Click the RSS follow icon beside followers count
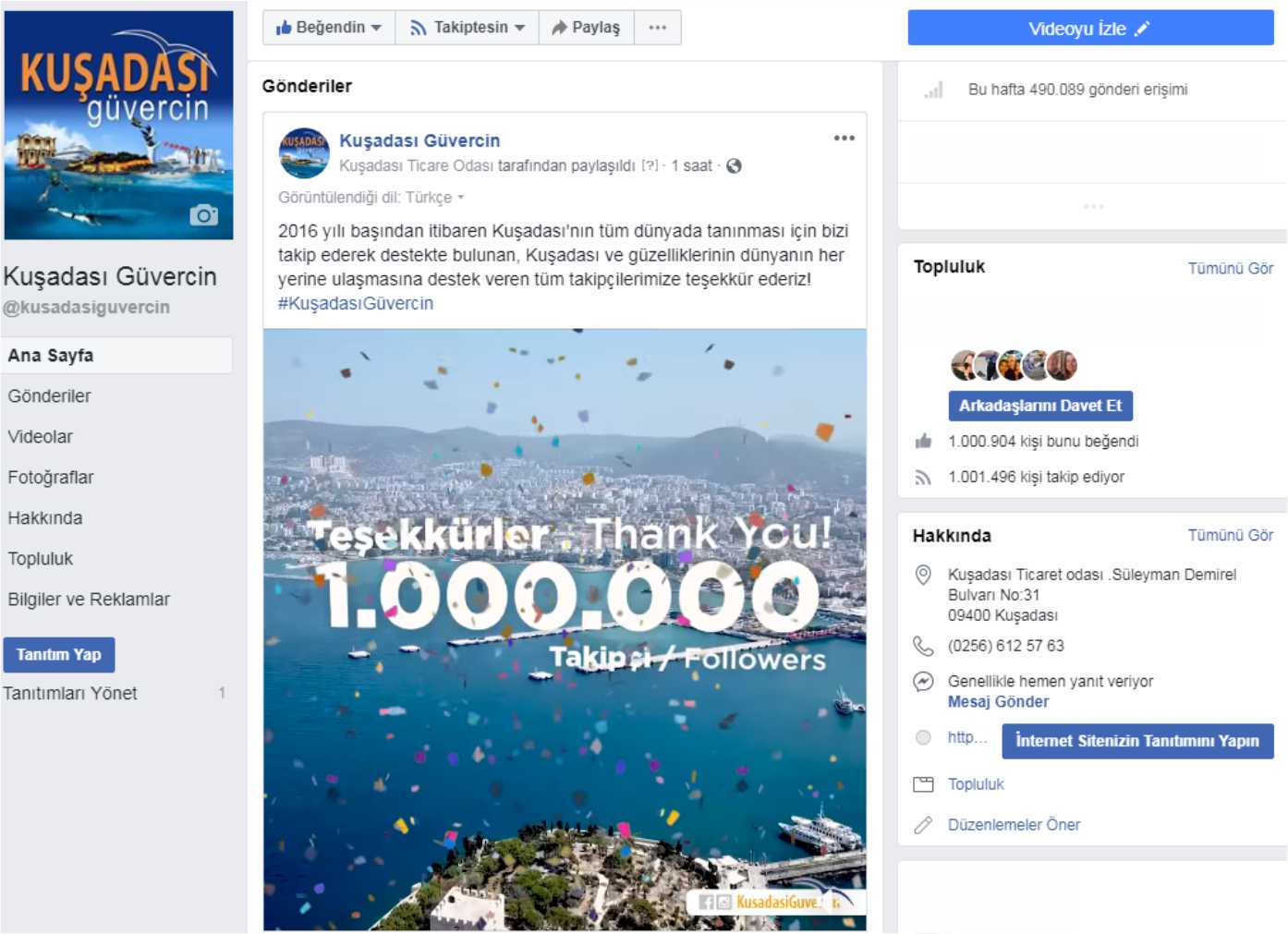 pyautogui.click(x=922, y=478)
